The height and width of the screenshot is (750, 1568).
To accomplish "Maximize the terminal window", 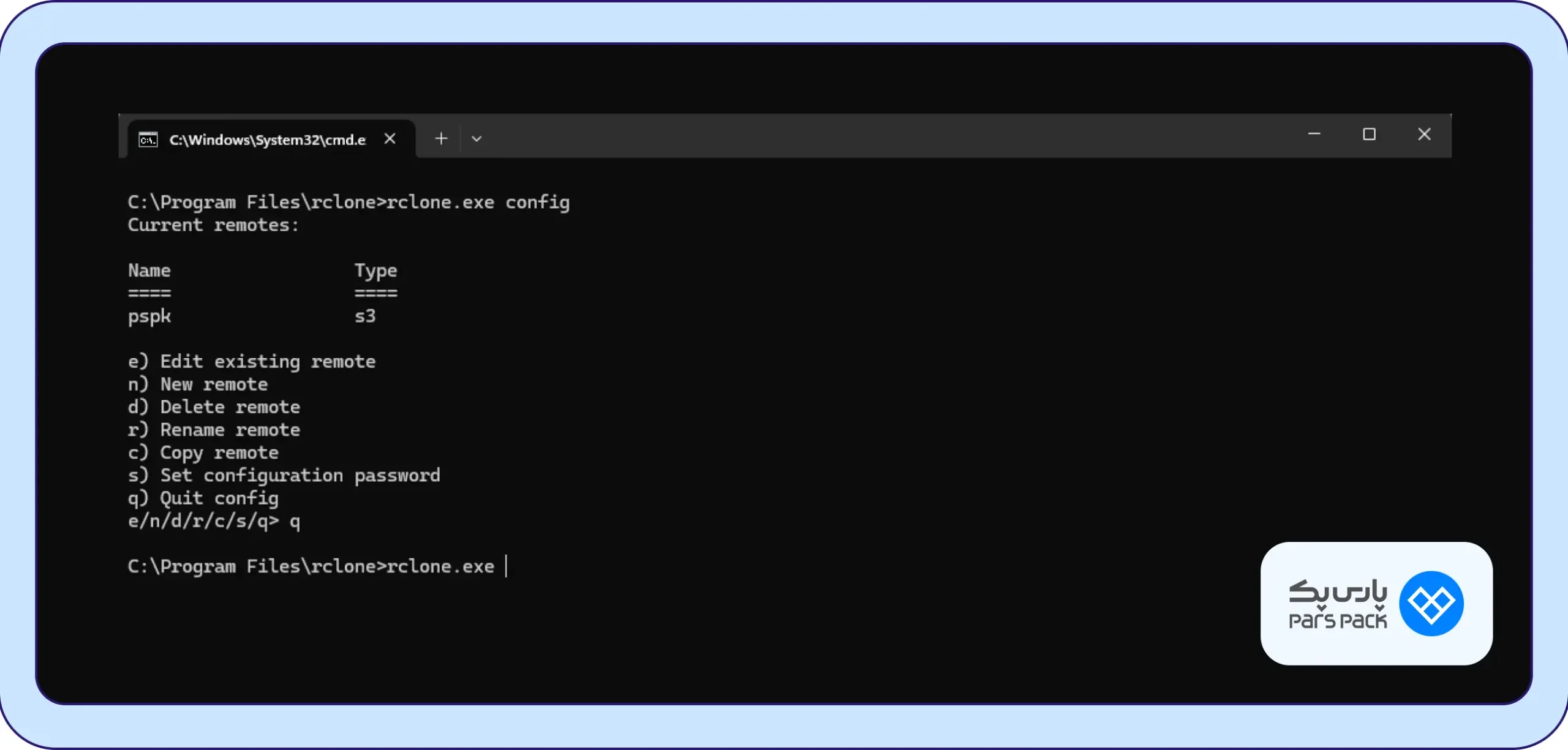I will coord(1369,134).
